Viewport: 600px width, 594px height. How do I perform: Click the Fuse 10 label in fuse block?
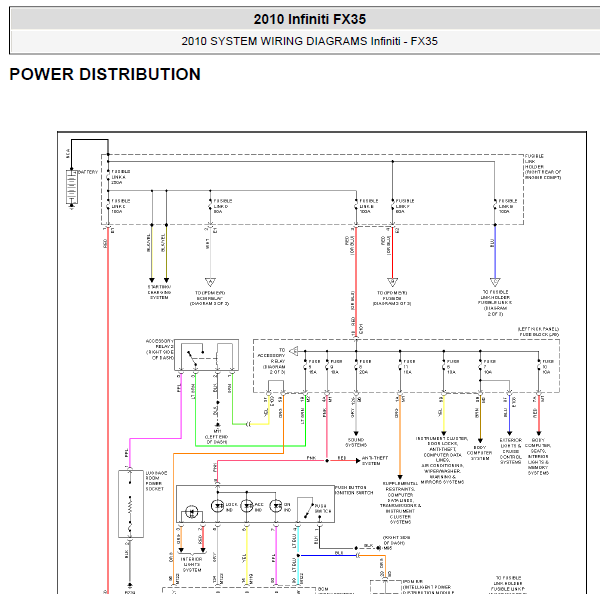pos(548,367)
